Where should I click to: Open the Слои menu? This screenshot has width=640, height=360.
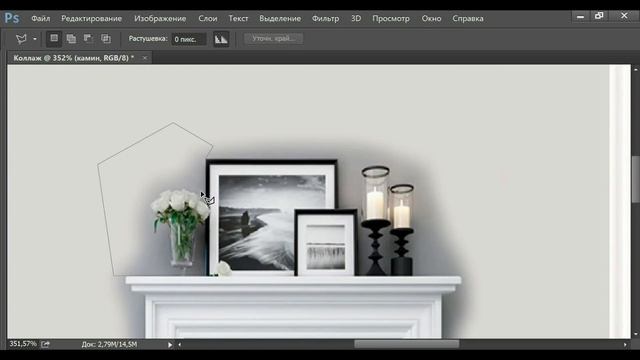[208, 18]
